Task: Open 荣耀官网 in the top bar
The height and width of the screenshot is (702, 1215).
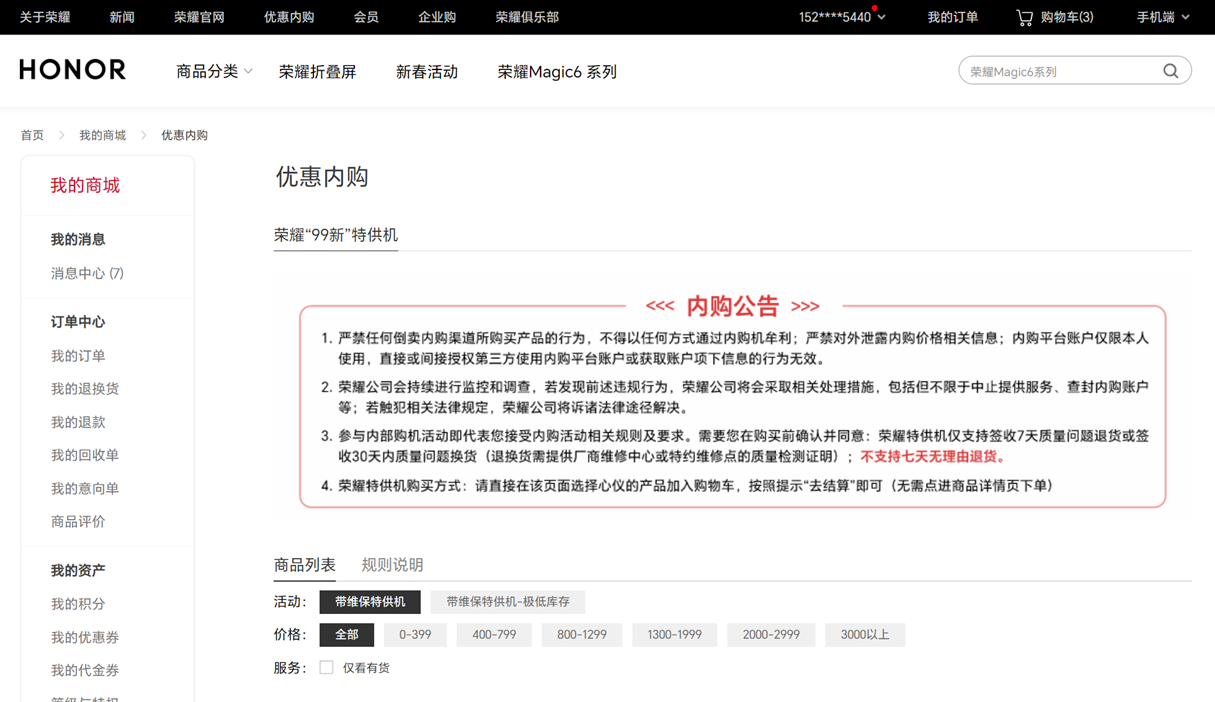Action: 199,17
